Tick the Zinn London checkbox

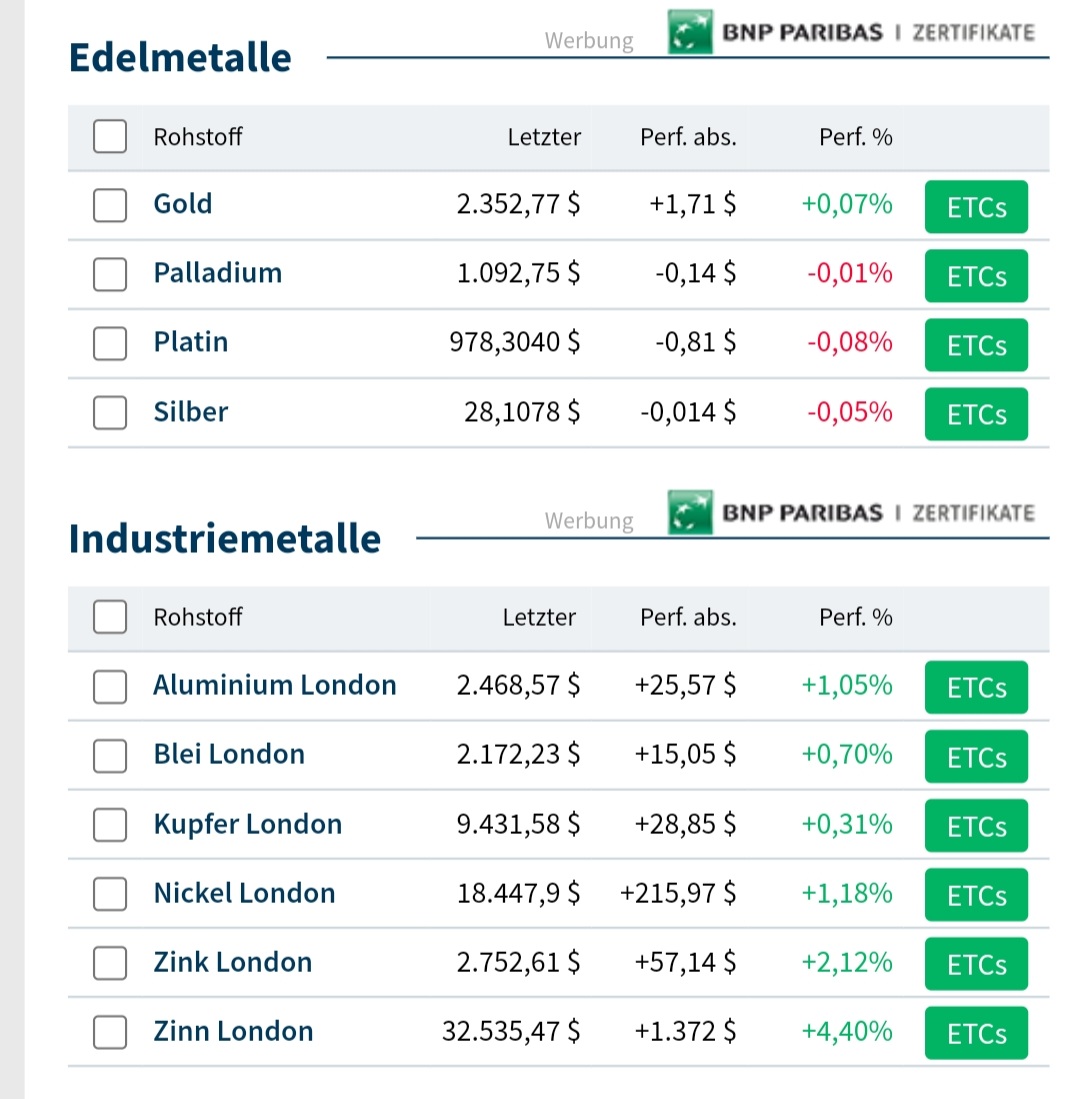[110, 1031]
